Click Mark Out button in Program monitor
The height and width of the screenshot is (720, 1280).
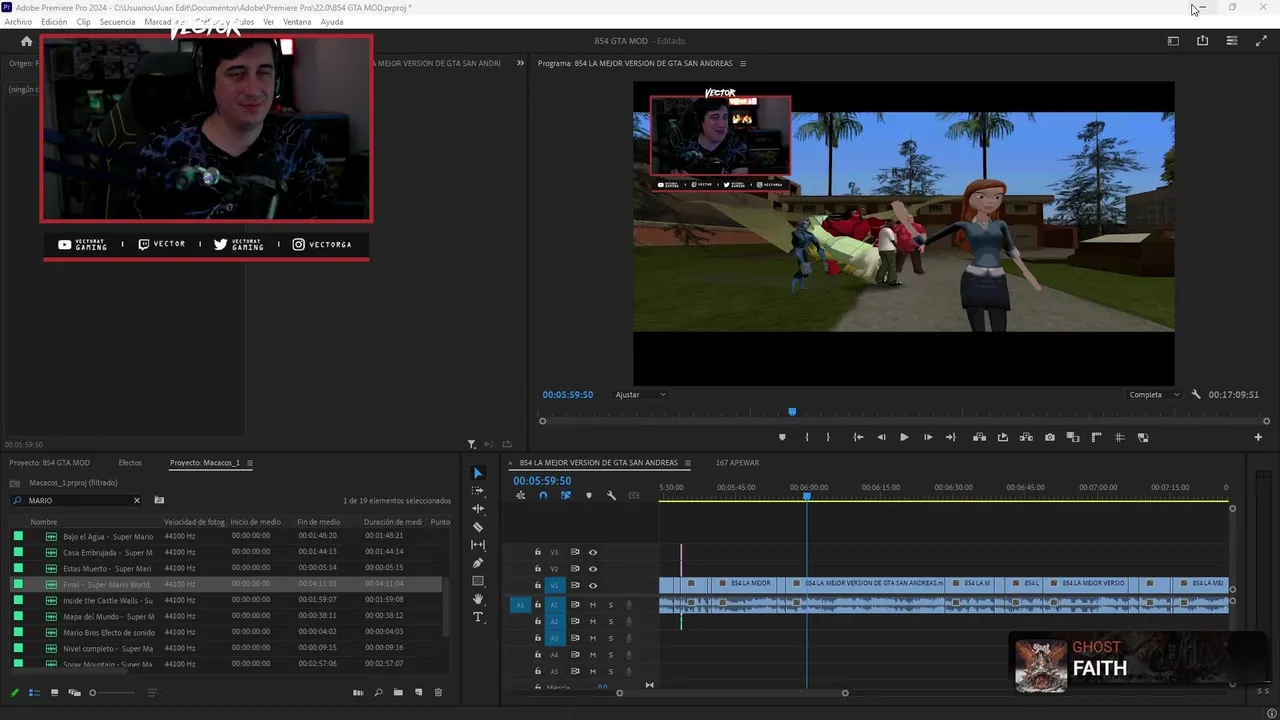[x=828, y=437]
